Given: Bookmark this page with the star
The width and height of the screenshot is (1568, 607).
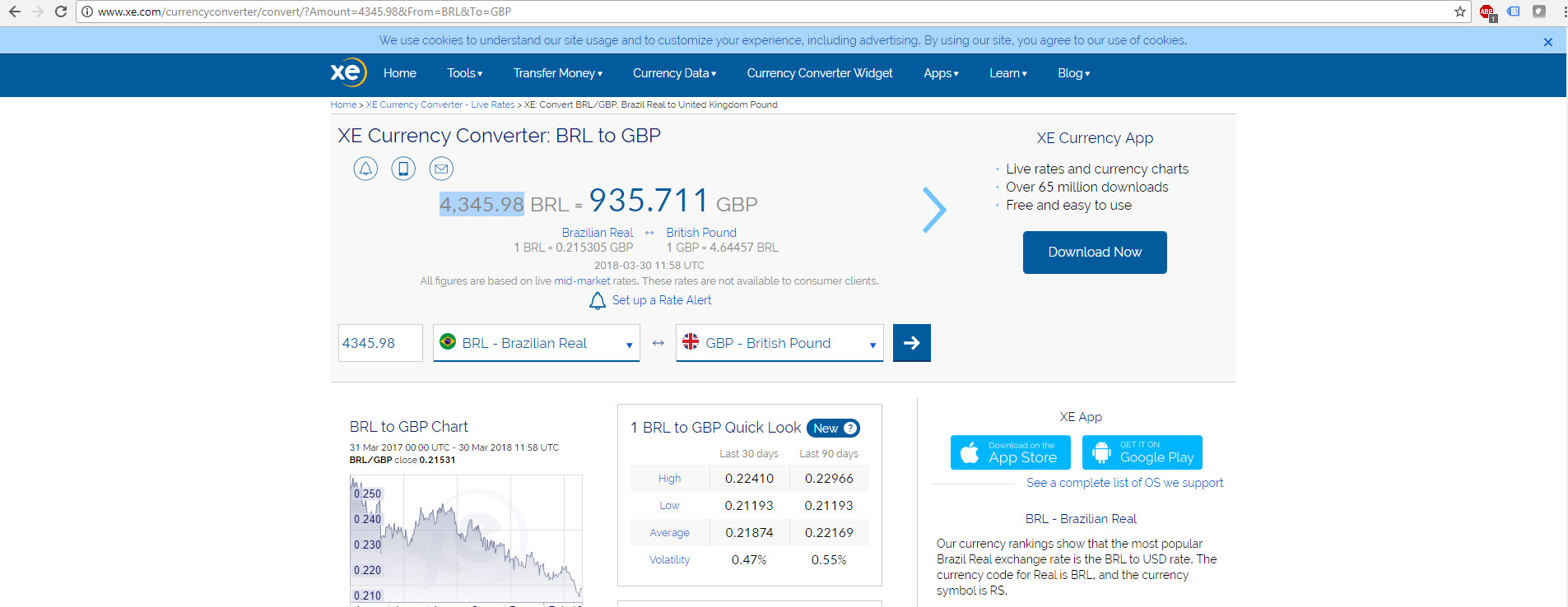Looking at the screenshot, I should click(1460, 12).
